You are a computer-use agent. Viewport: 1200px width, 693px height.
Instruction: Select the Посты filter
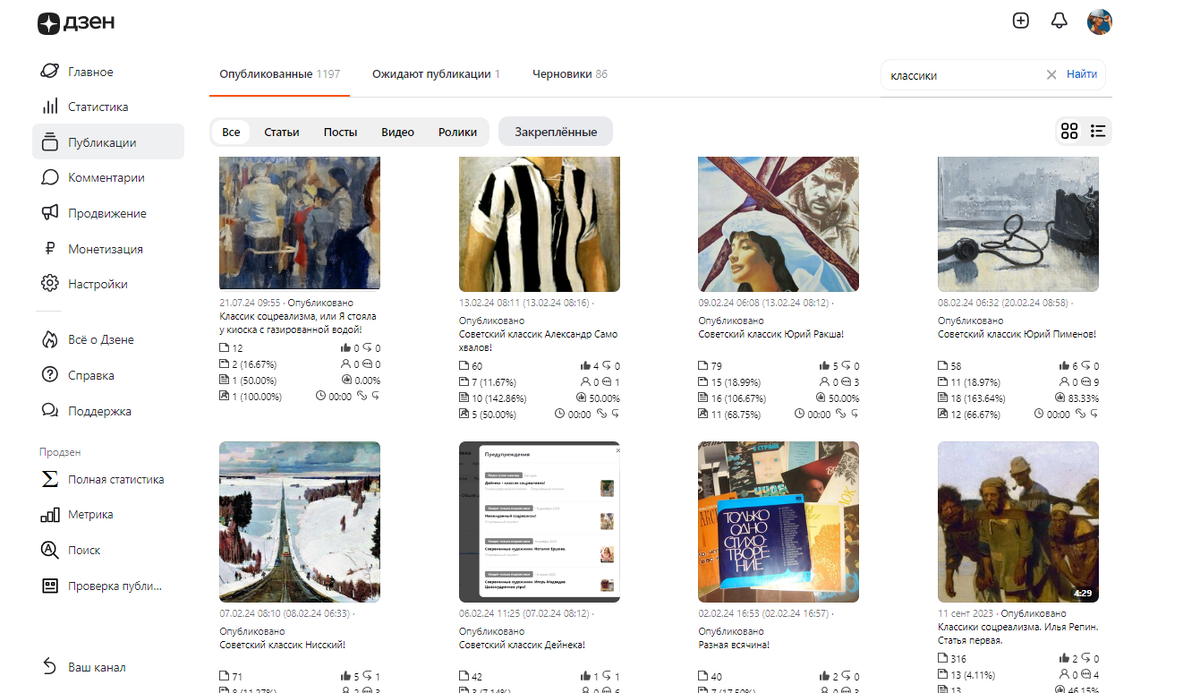[x=340, y=132]
